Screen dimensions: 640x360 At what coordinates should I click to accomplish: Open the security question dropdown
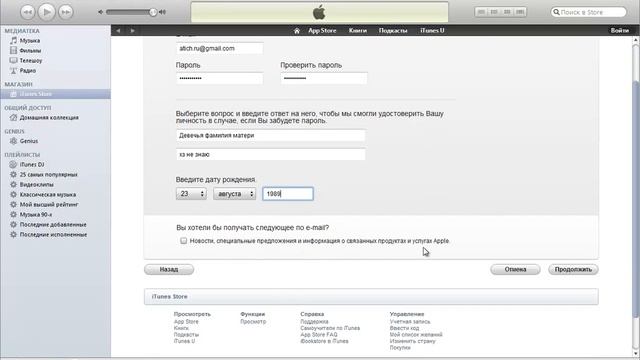(271, 135)
